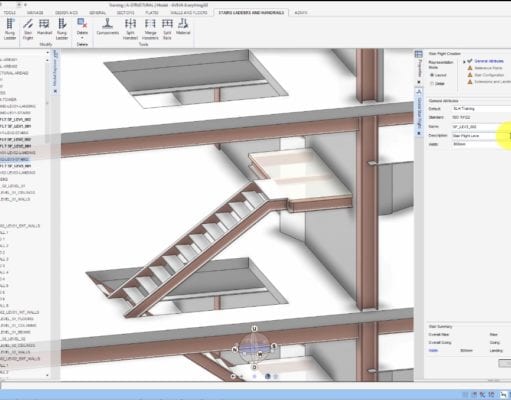
Task: Open the SECTIONS ribbon tab
Action: click(x=125, y=13)
